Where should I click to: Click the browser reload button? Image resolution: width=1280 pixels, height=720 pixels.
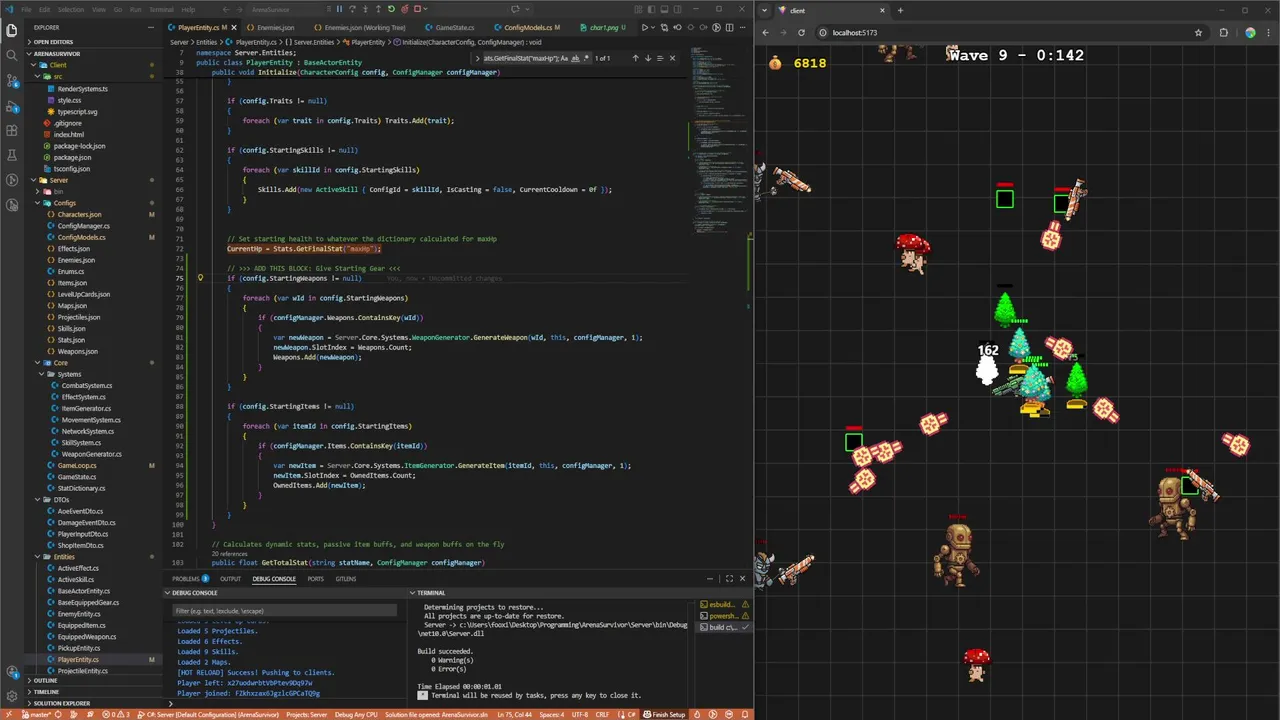(x=801, y=32)
